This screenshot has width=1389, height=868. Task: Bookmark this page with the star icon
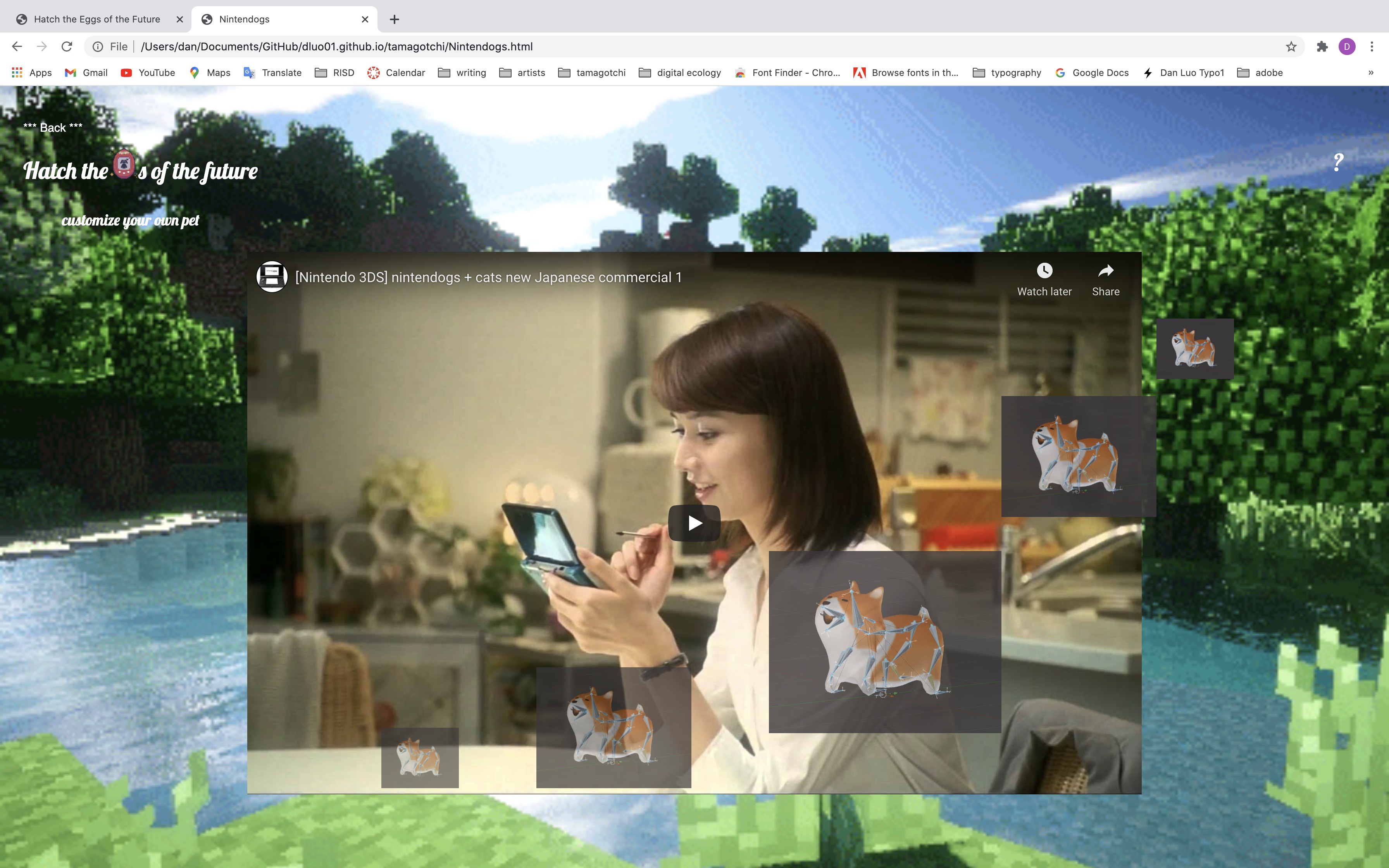pyautogui.click(x=1291, y=46)
